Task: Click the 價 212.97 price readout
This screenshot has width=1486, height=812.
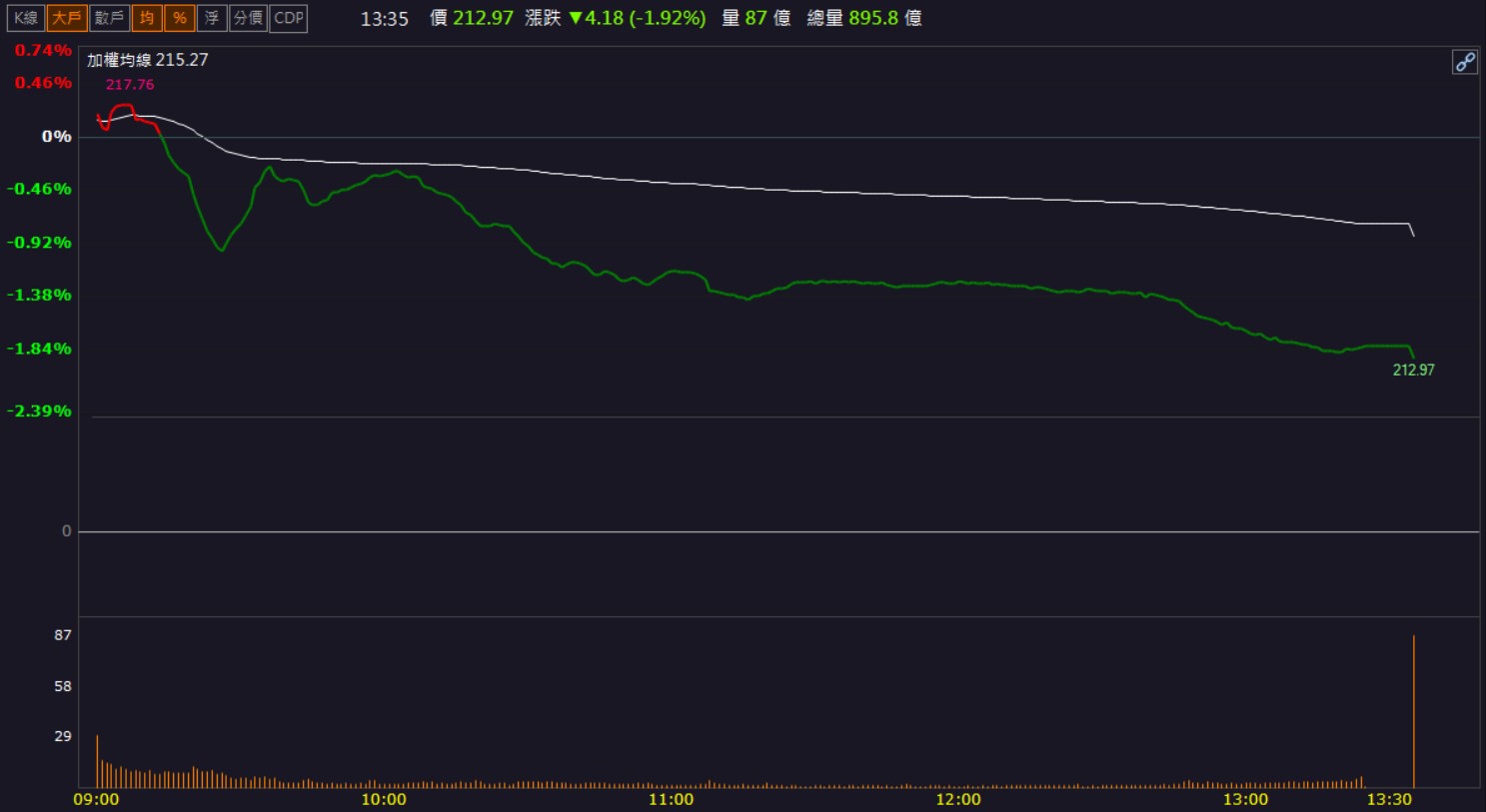Action: coord(472,18)
